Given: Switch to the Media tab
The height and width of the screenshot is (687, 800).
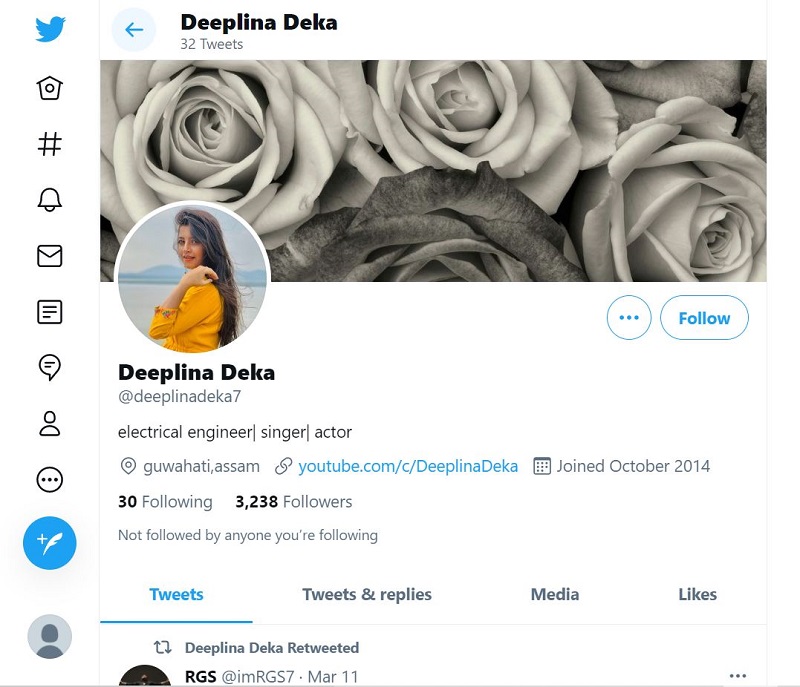Looking at the screenshot, I should coord(555,594).
